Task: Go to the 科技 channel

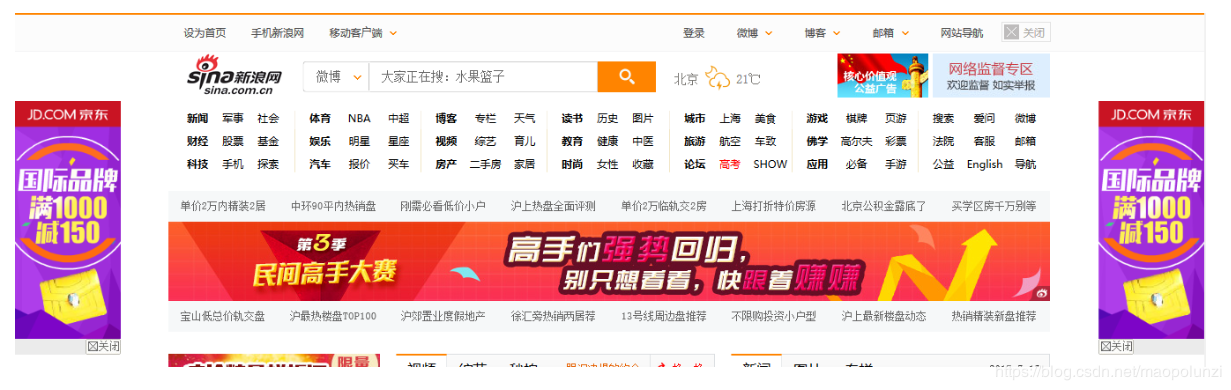Action: pyautogui.click(x=197, y=164)
